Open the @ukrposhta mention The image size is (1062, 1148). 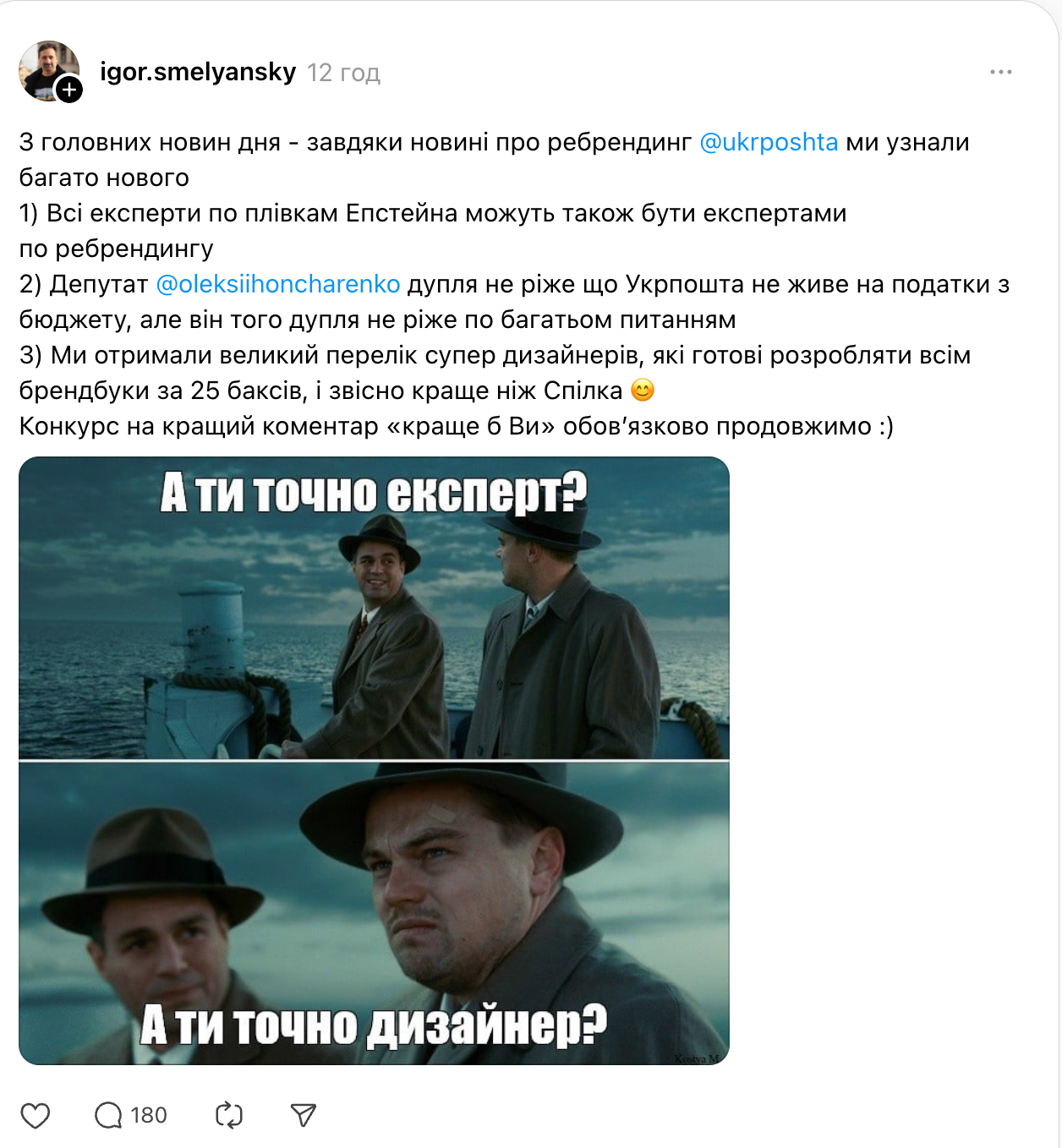[769, 142]
